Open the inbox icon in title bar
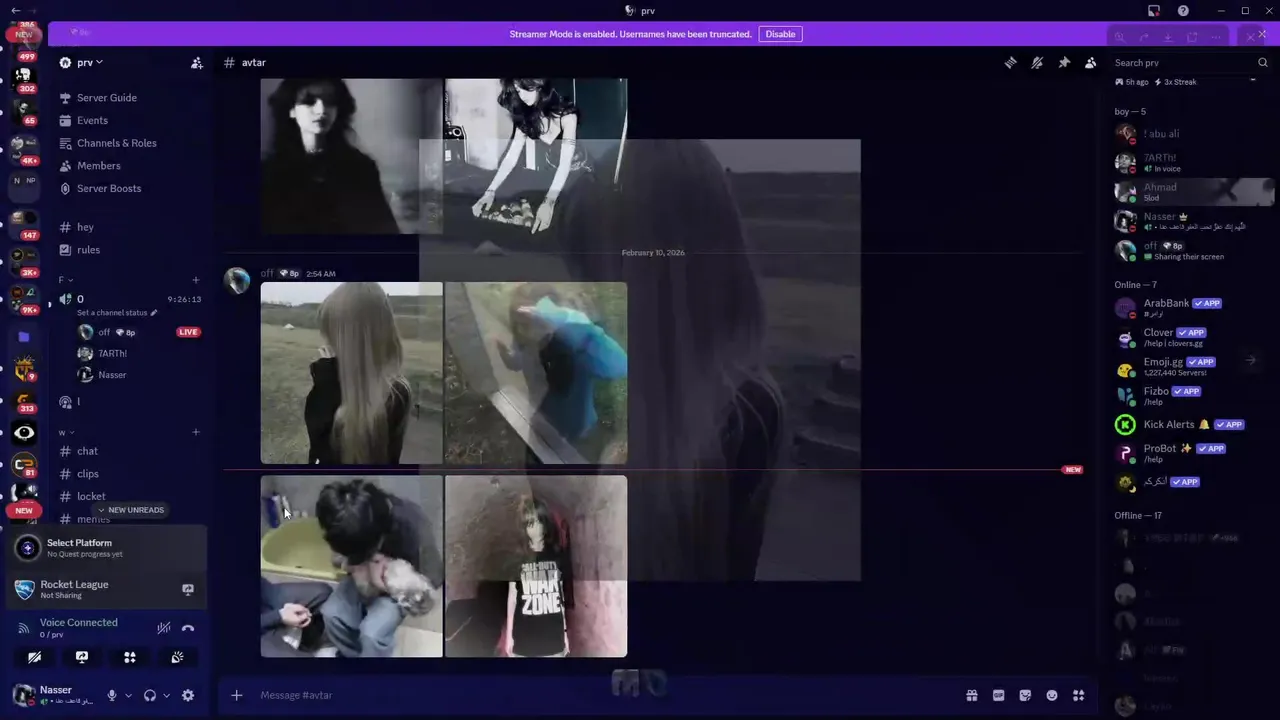This screenshot has width=1280, height=720. [x=1154, y=11]
